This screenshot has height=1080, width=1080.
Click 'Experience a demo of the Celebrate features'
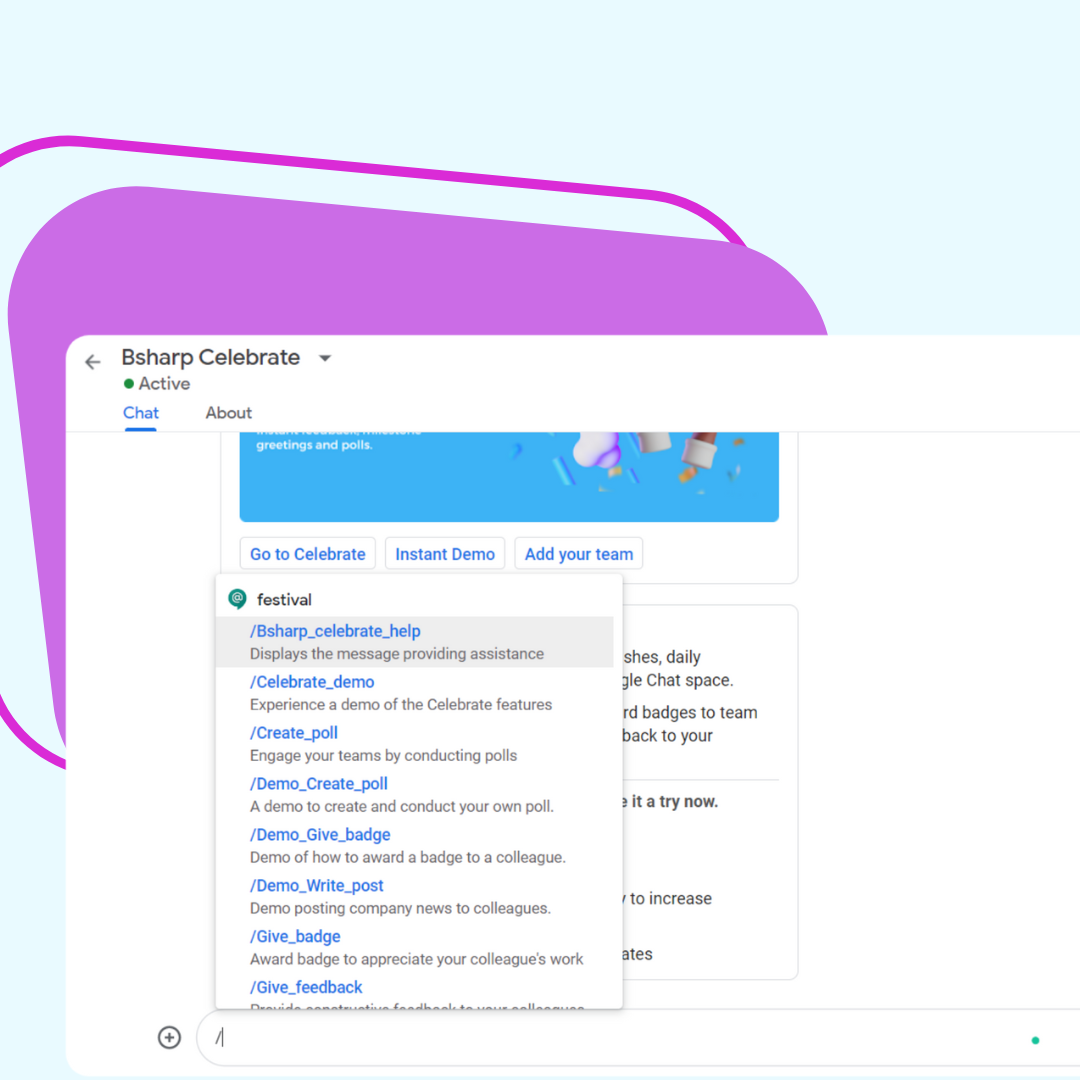[x=401, y=705]
